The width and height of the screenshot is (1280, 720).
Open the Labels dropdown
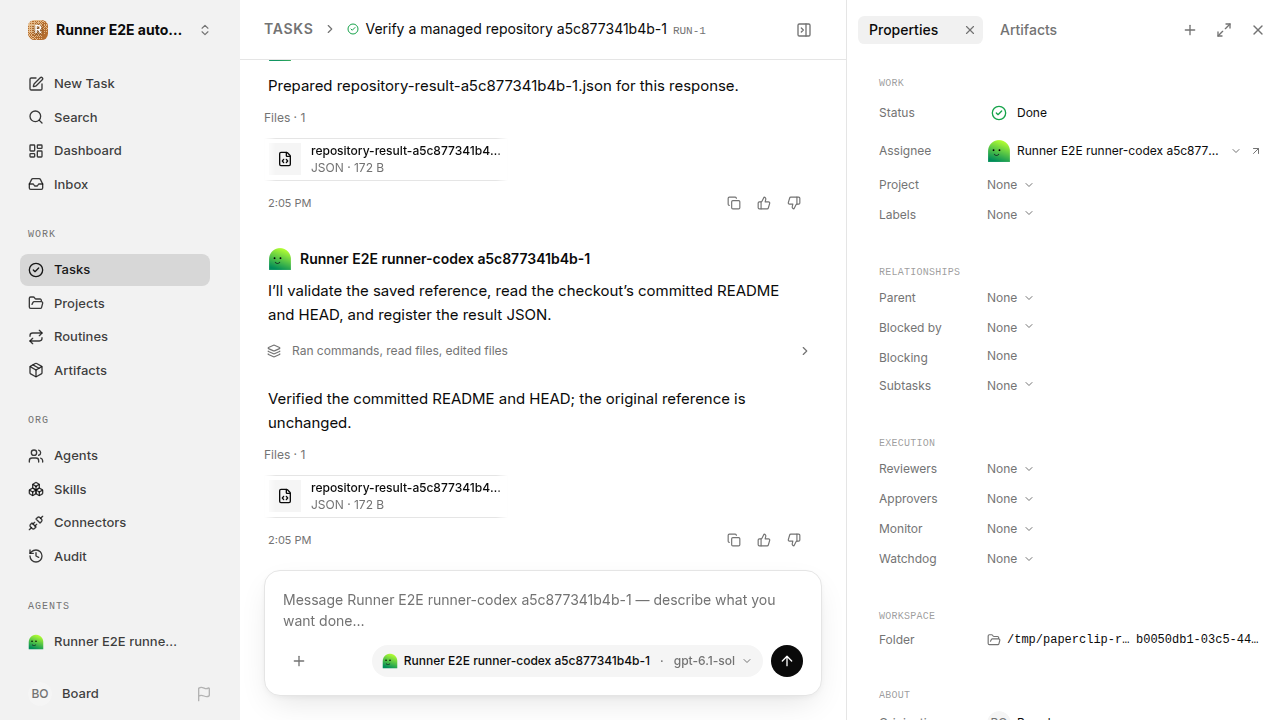coord(1010,215)
